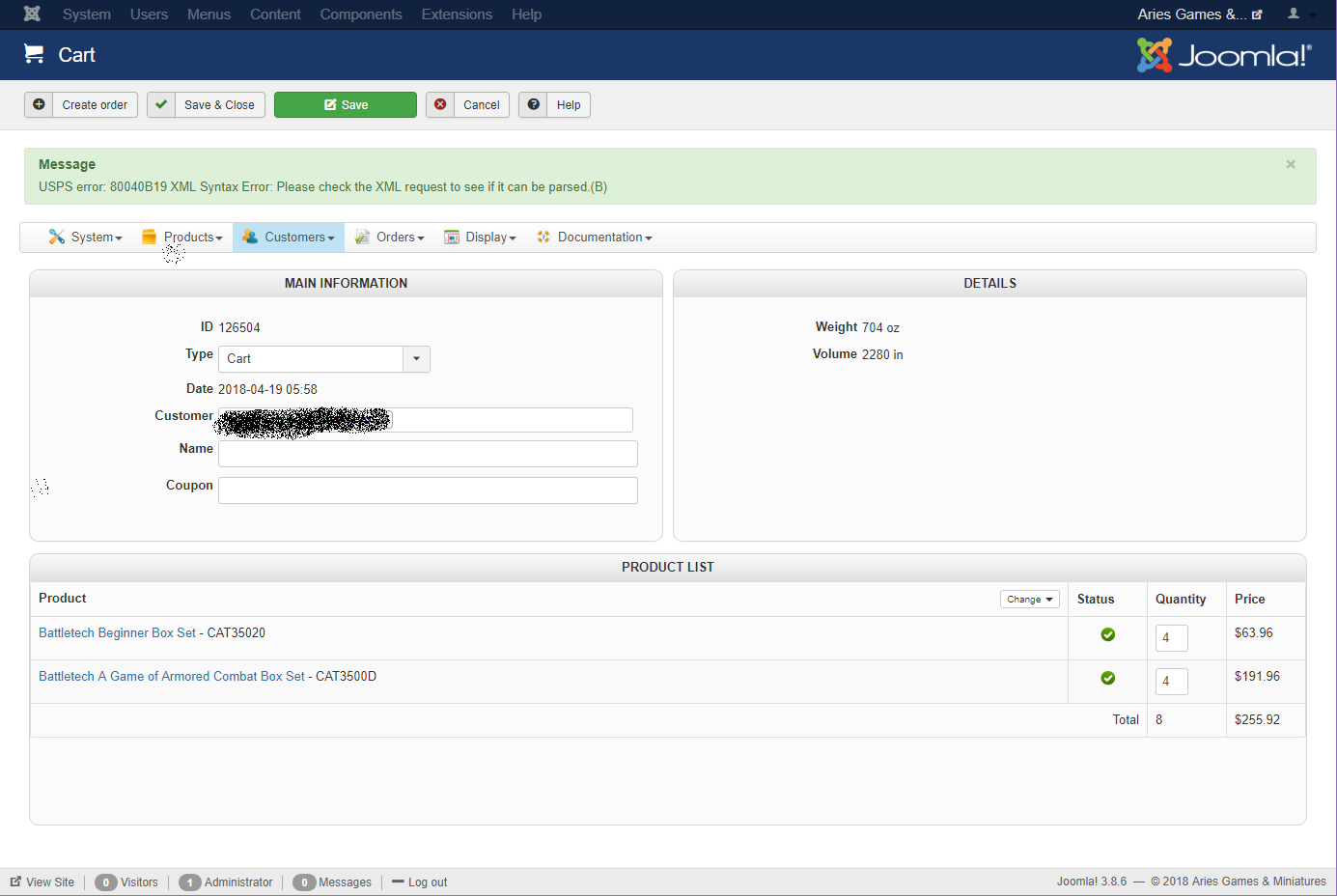Expand the Documentation dropdown menu
Image resolution: width=1337 pixels, height=896 pixels.
point(595,237)
